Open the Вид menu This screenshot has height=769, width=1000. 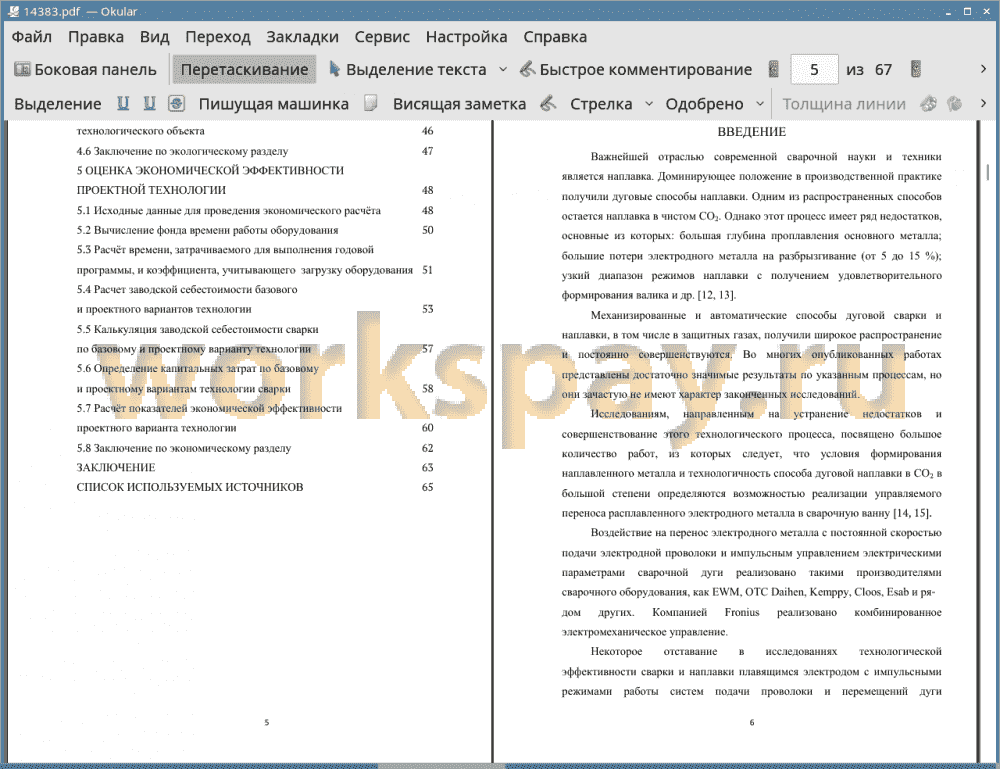point(154,37)
